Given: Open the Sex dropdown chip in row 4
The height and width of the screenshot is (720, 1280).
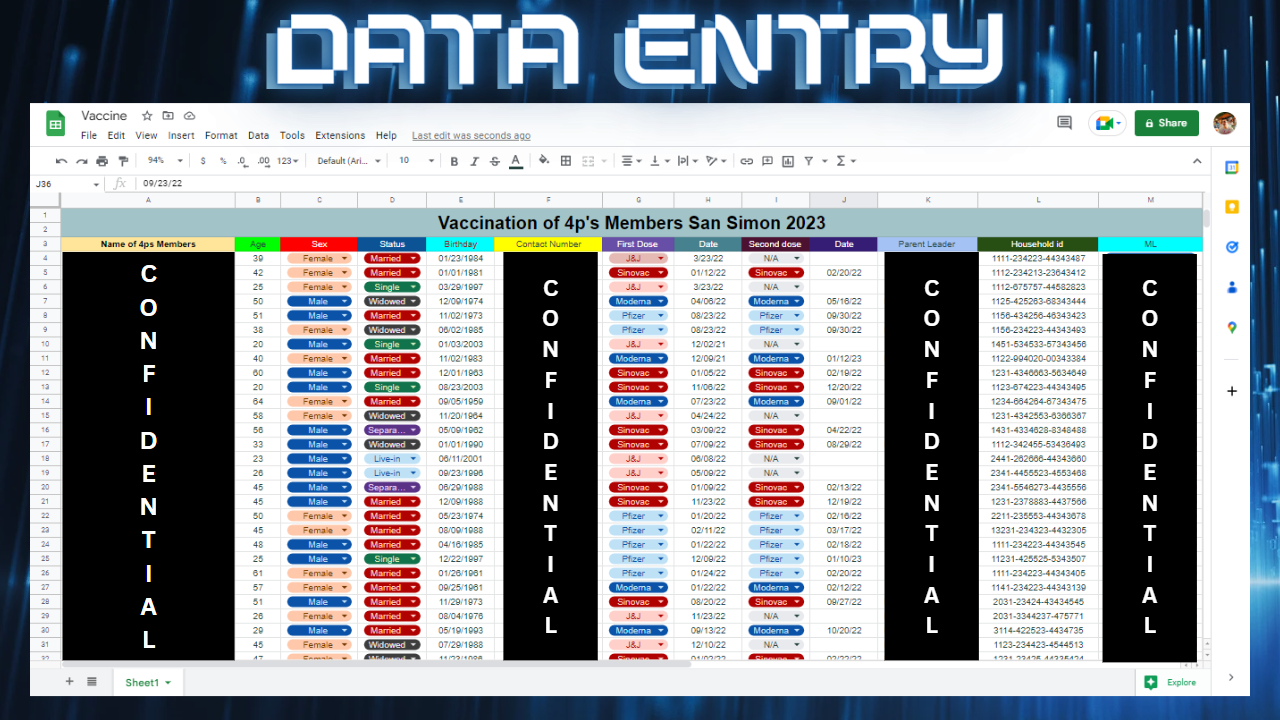Looking at the screenshot, I should pos(319,258).
